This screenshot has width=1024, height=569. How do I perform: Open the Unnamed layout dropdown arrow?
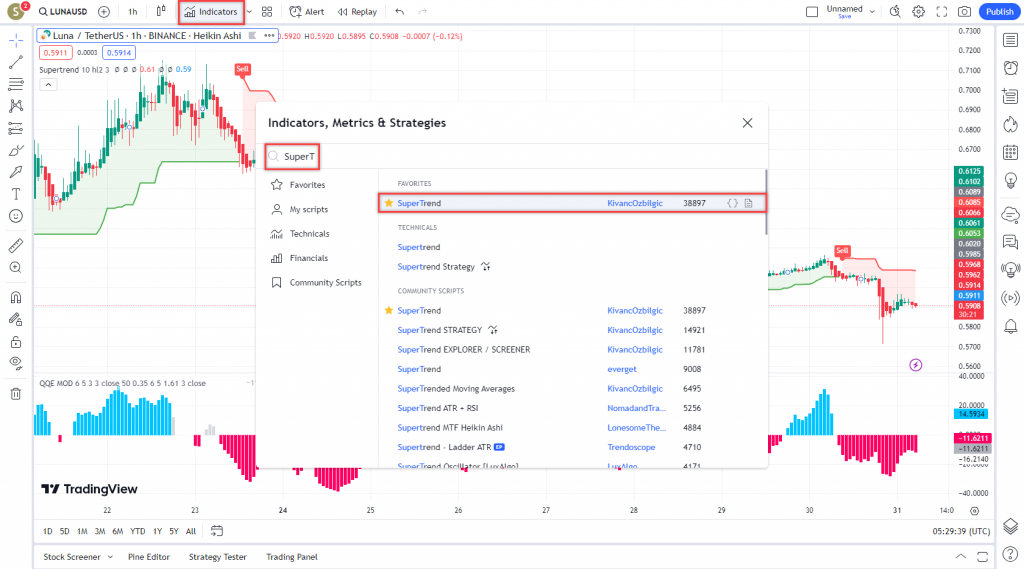872,12
